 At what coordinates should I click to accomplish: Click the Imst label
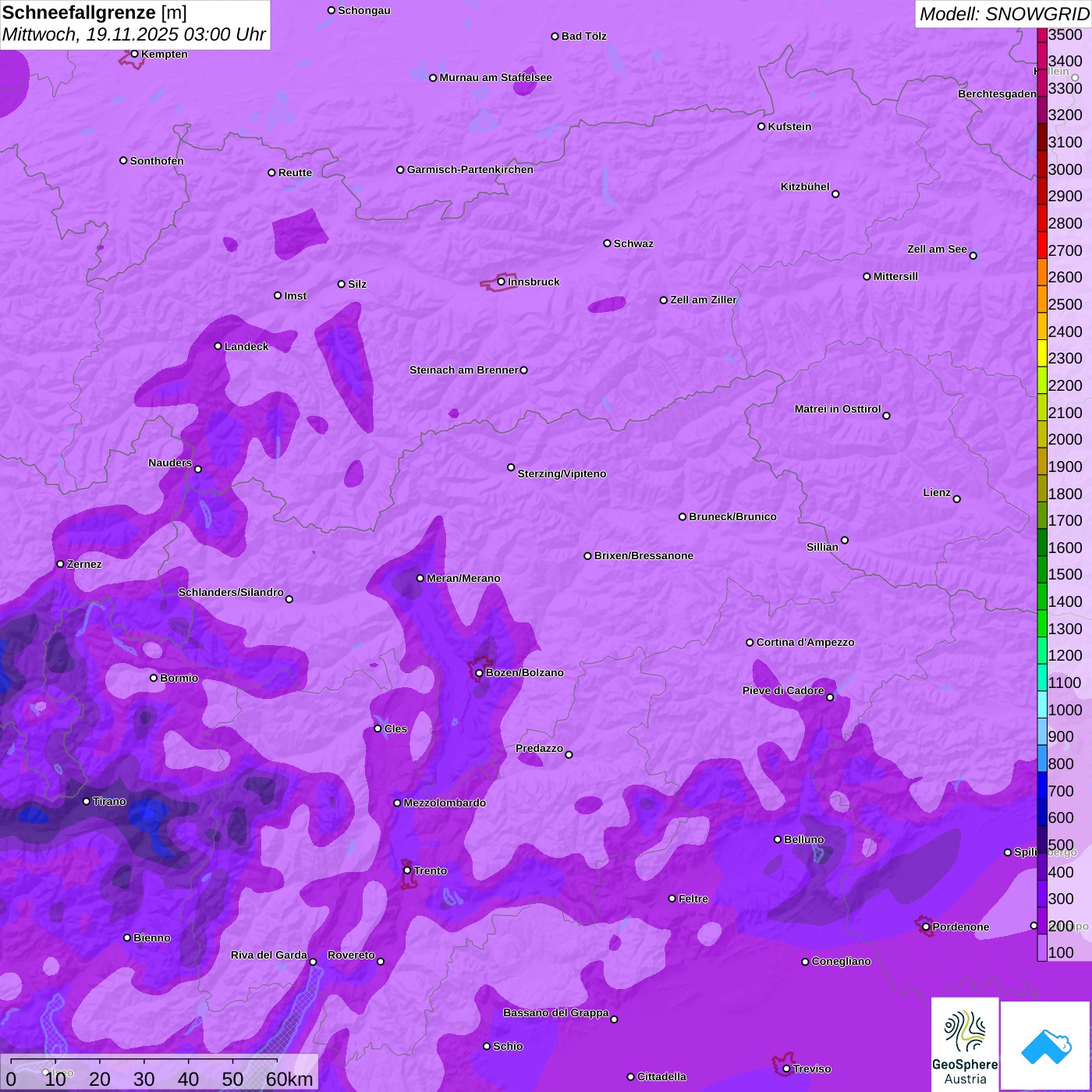[295, 296]
